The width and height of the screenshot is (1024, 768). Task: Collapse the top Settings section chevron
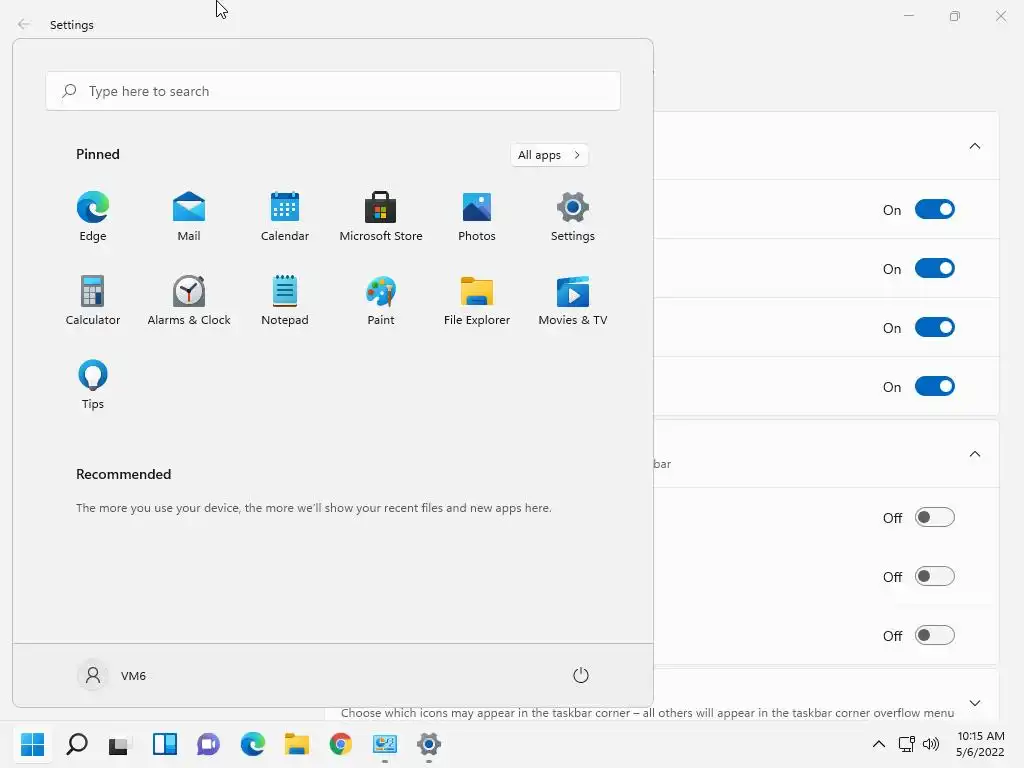pyautogui.click(x=974, y=146)
